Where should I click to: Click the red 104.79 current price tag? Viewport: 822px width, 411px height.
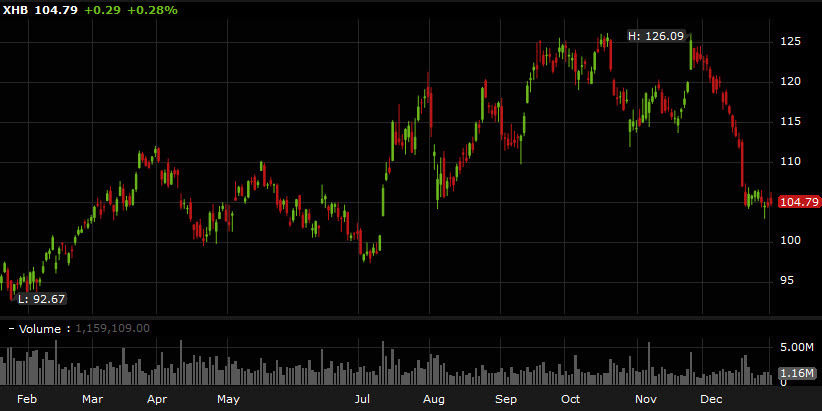(x=799, y=202)
